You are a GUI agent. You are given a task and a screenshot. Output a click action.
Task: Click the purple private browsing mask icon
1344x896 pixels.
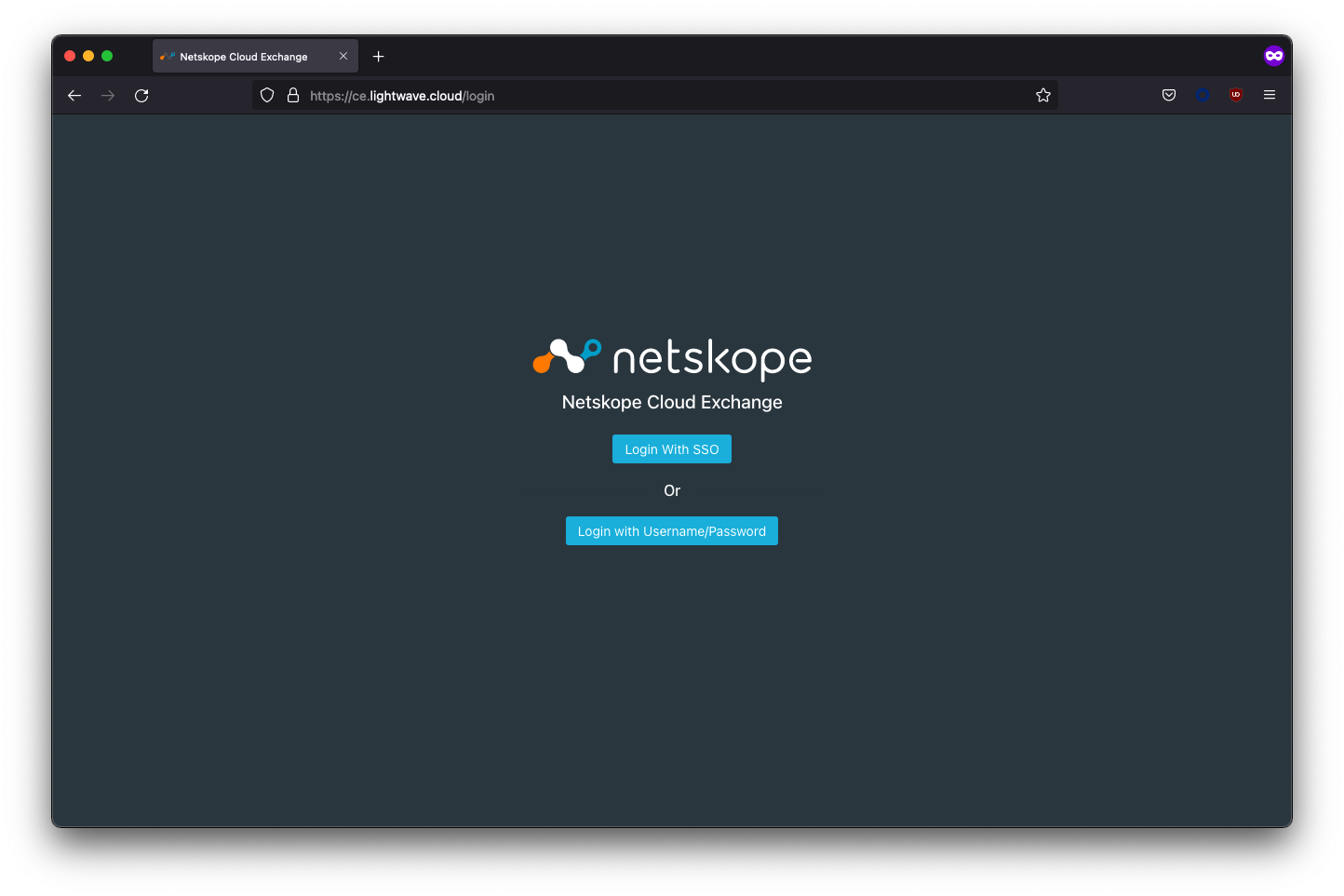1273,56
